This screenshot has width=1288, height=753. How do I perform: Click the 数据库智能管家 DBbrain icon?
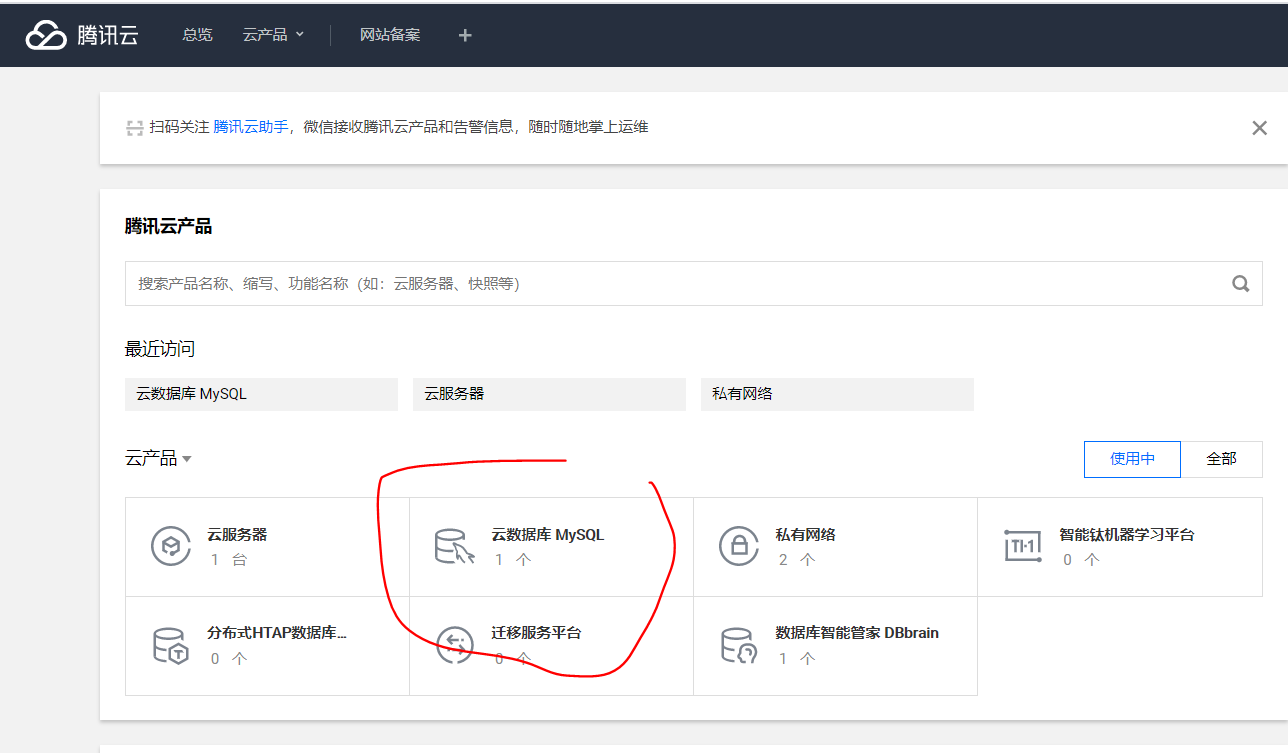[739, 646]
